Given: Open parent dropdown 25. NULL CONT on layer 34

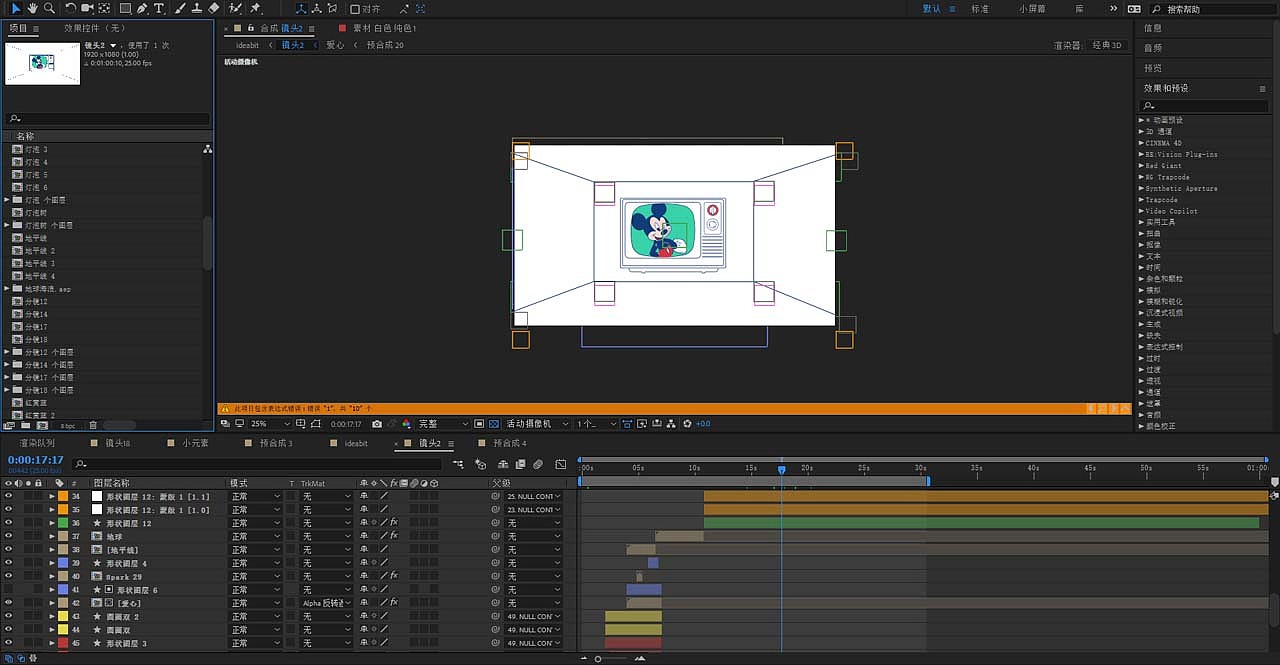Looking at the screenshot, I should tap(533, 496).
